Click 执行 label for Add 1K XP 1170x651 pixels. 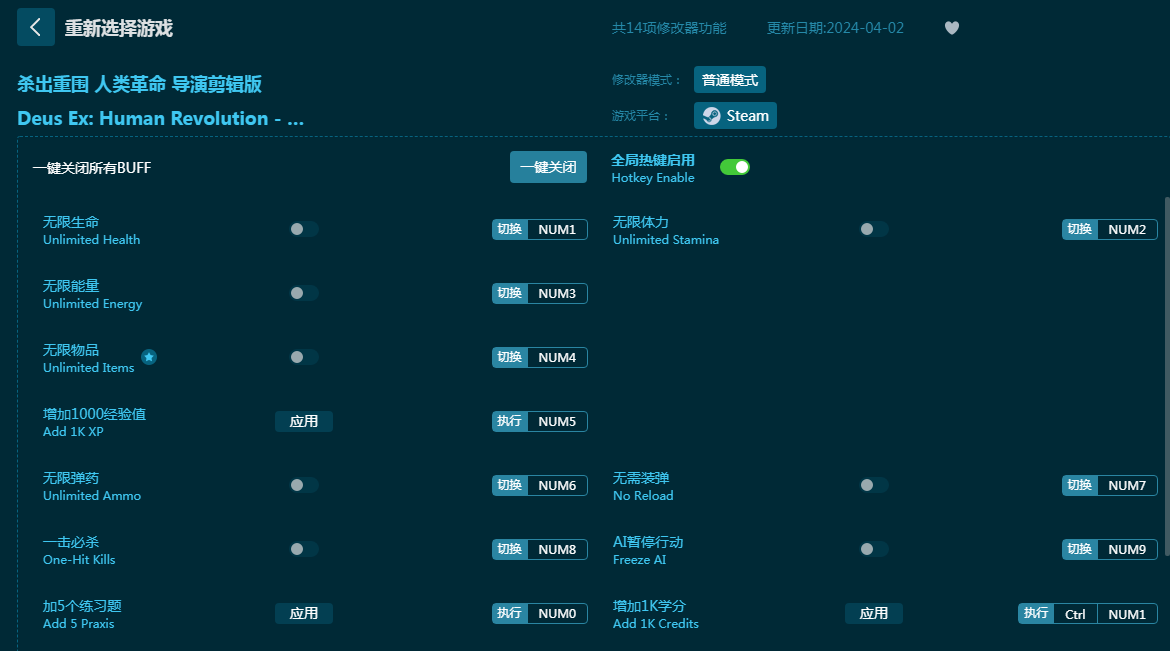(510, 421)
